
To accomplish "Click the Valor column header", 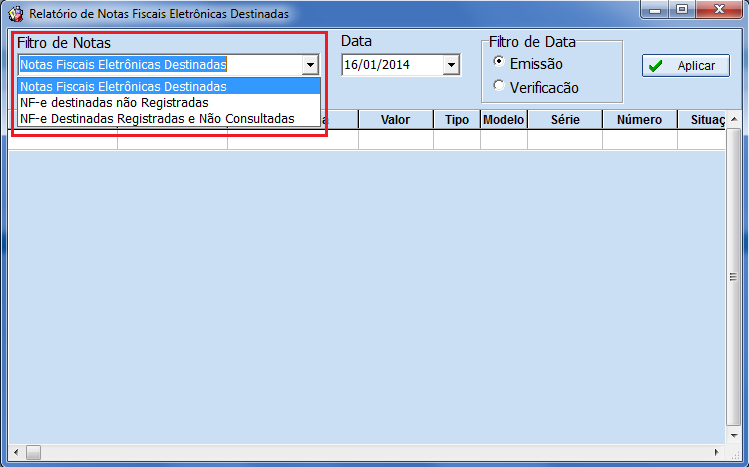I will pyautogui.click(x=395, y=120).
